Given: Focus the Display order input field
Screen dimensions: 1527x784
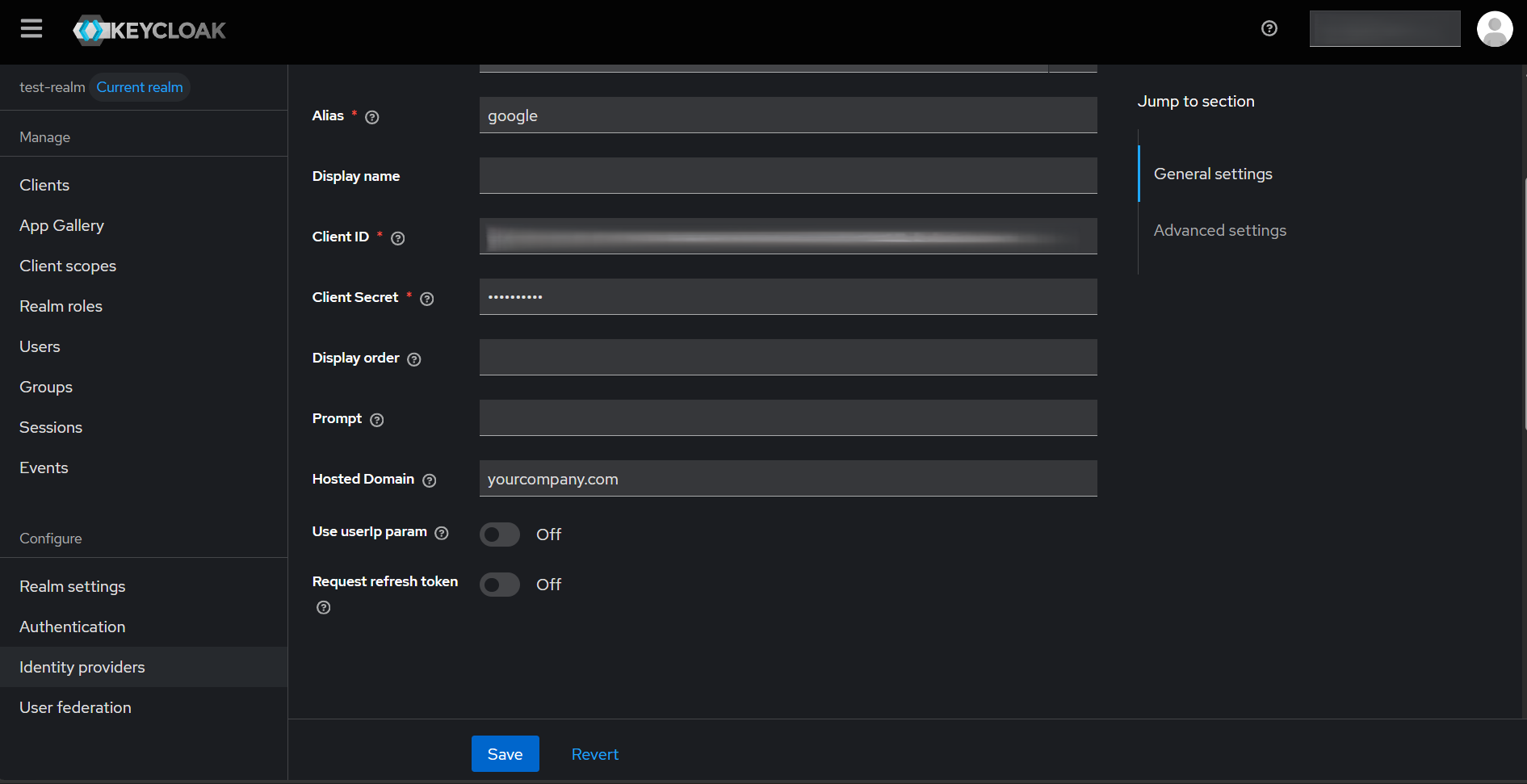Looking at the screenshot, I should 788,358.
